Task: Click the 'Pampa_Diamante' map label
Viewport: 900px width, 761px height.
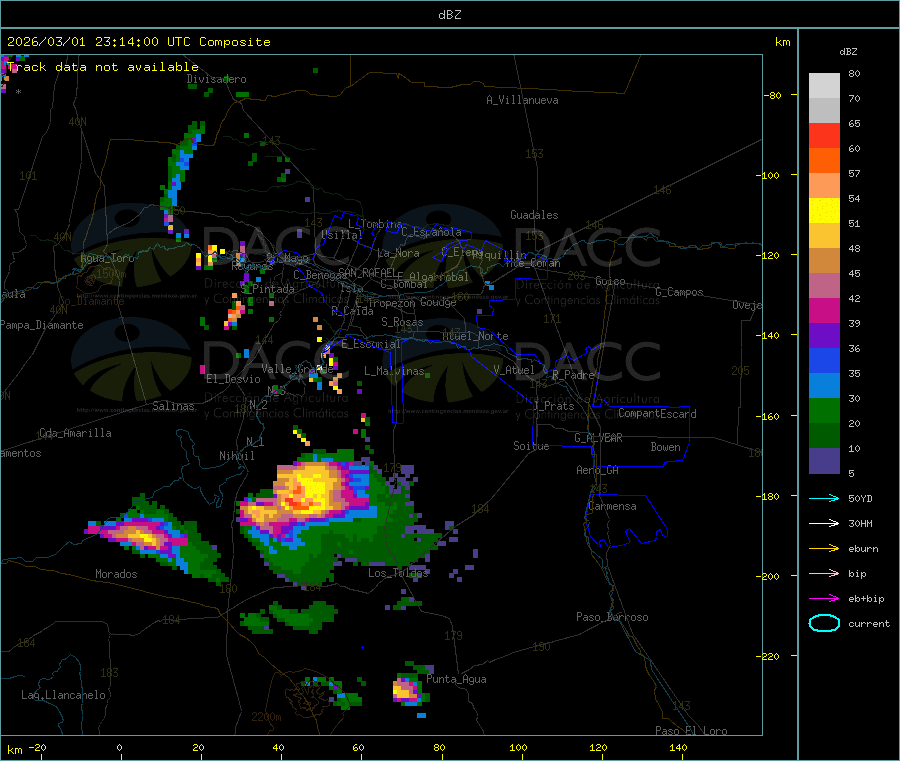Action: click(x=42, y=325)
